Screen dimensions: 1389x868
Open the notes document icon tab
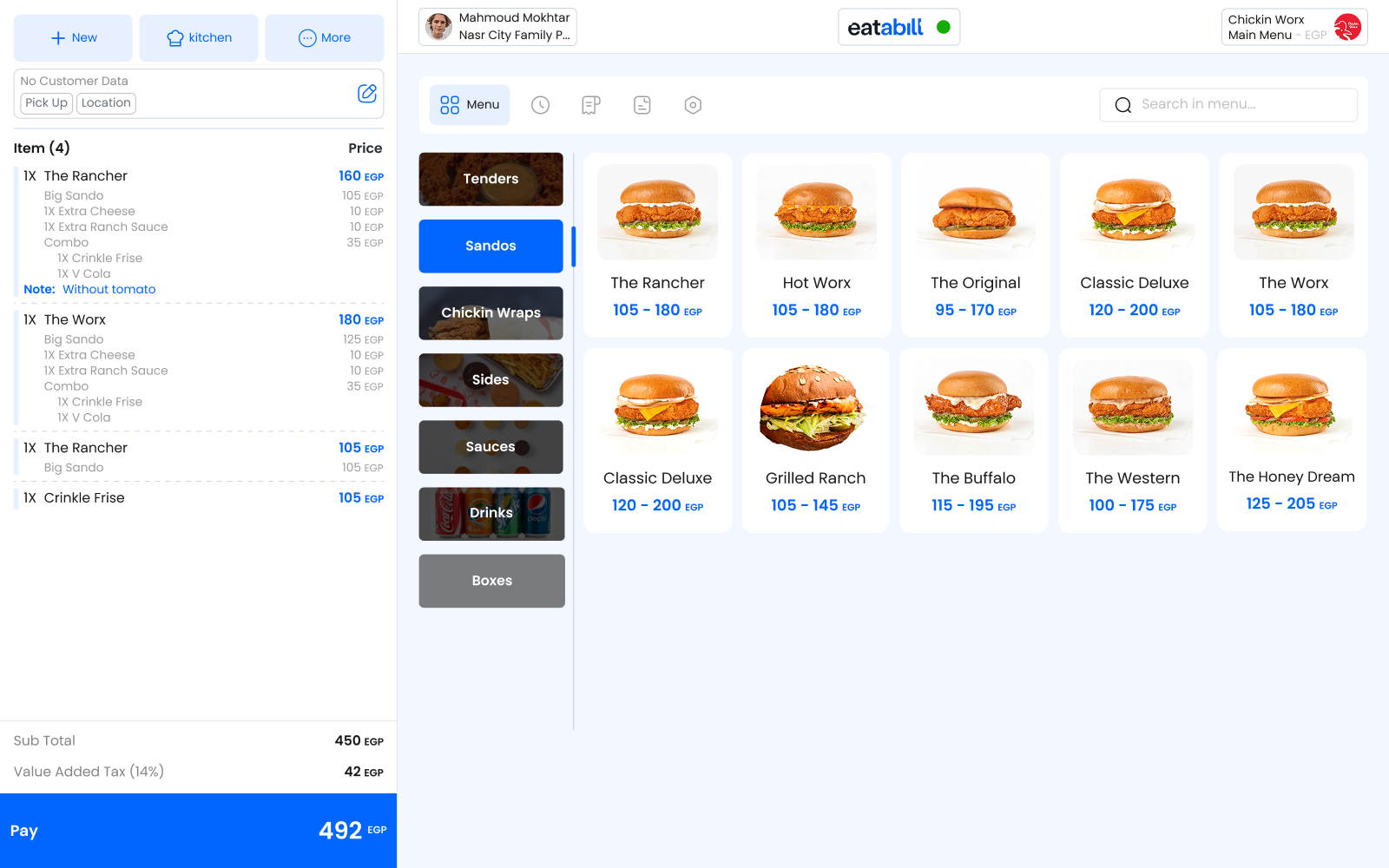(x=642, y=105)
